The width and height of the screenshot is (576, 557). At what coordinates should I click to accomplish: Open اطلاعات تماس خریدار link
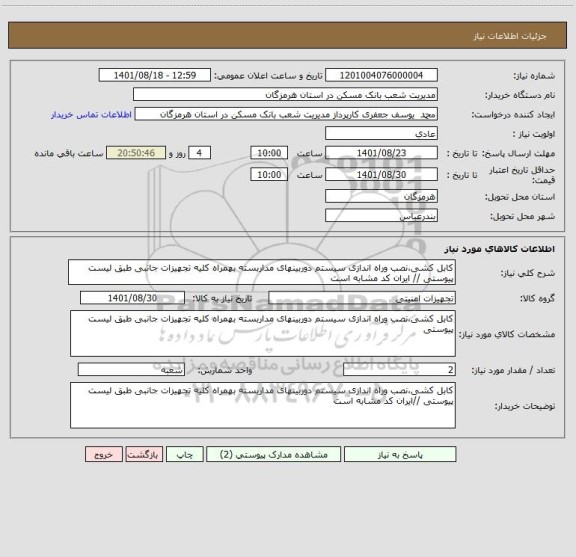(x=91, y=115)
